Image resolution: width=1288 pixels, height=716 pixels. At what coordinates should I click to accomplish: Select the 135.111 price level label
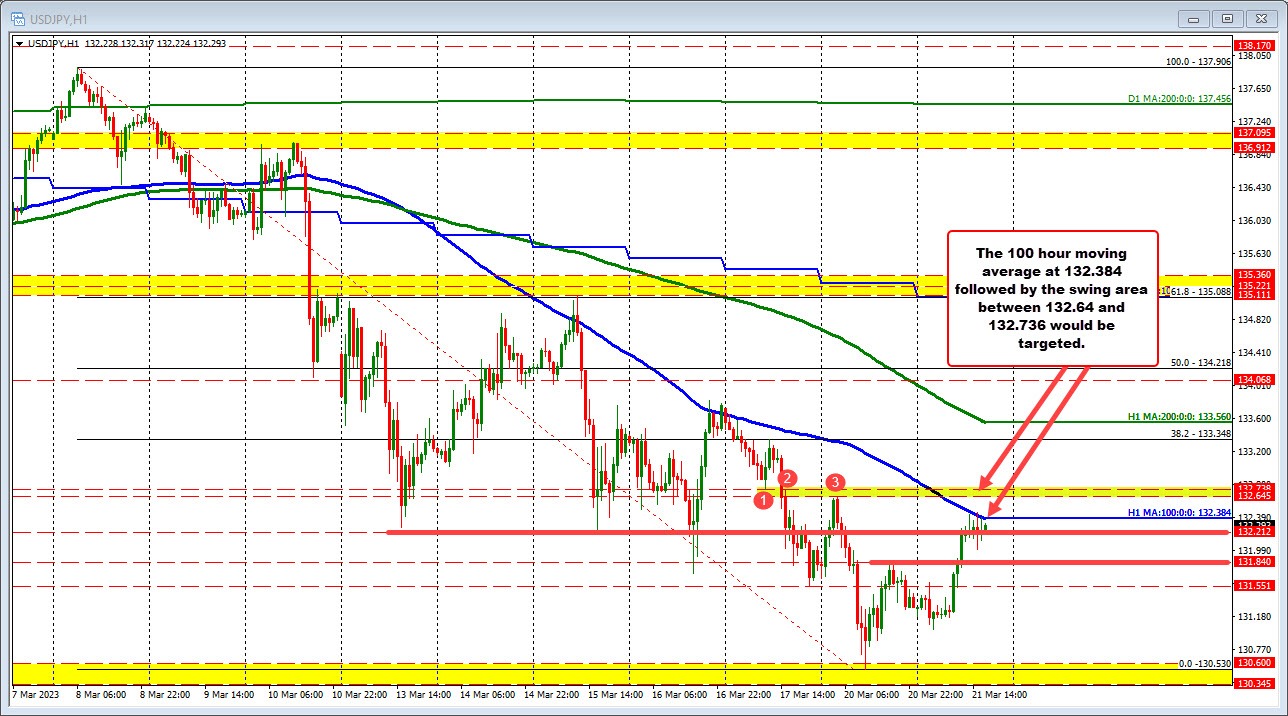tap(1253, 295)
